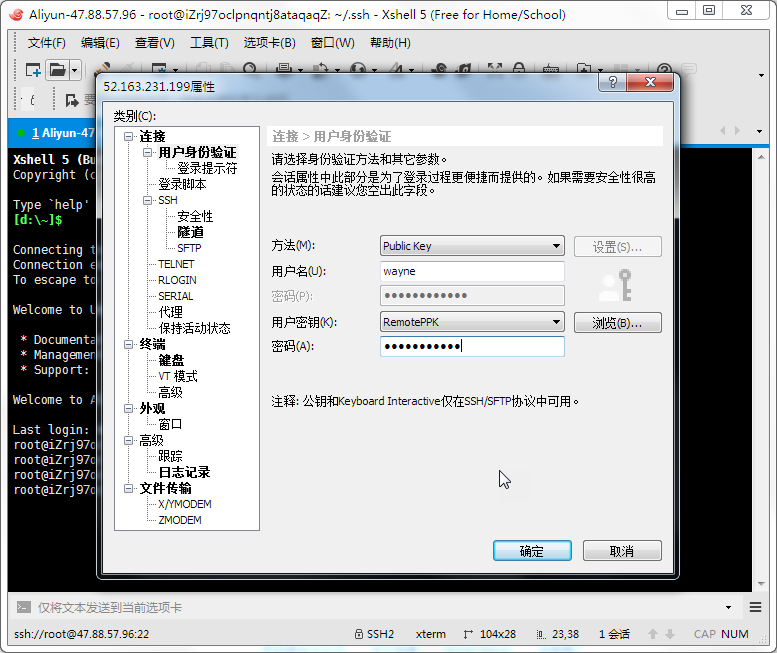Collapse the 外观 tree node
Screen dimensions: 777x653
pyautogui.click(x=129, y=408)
